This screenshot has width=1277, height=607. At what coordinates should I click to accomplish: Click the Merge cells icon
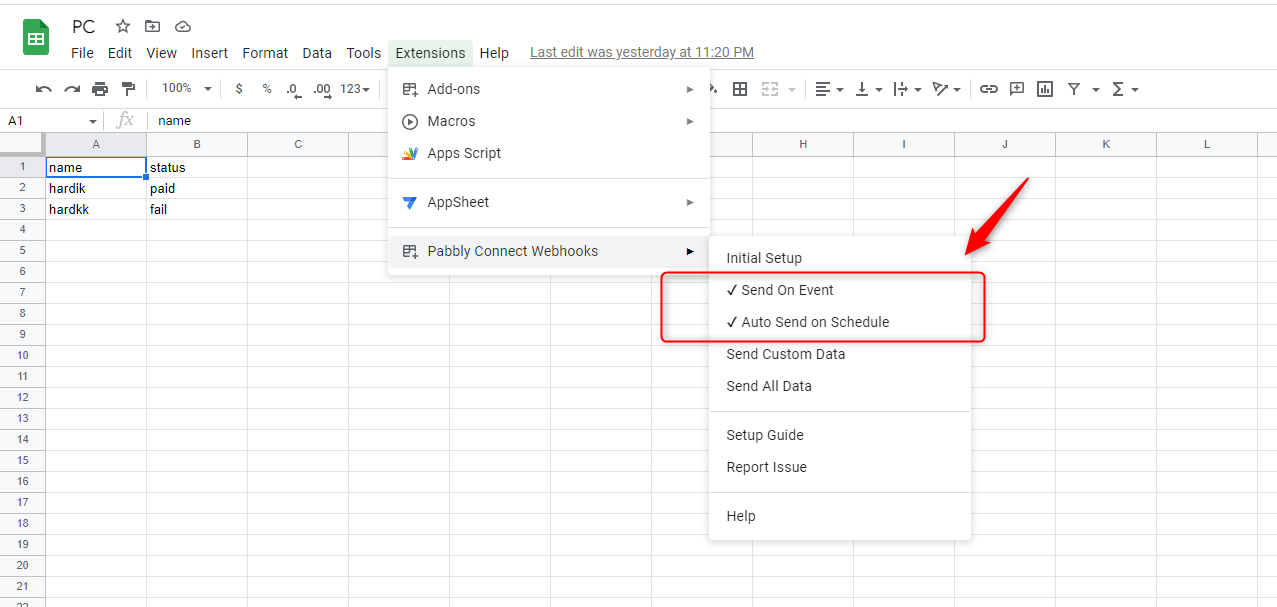769,89
